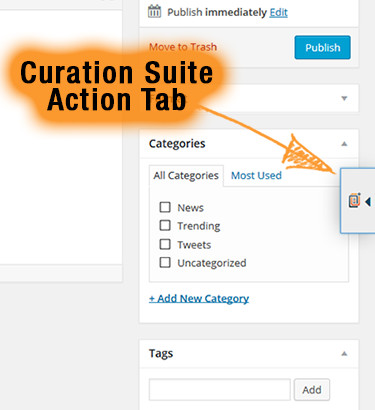This screenshot has height=410, width=375.
Task: Click the Uncategorized category label
Action: [x=212, y=263]
